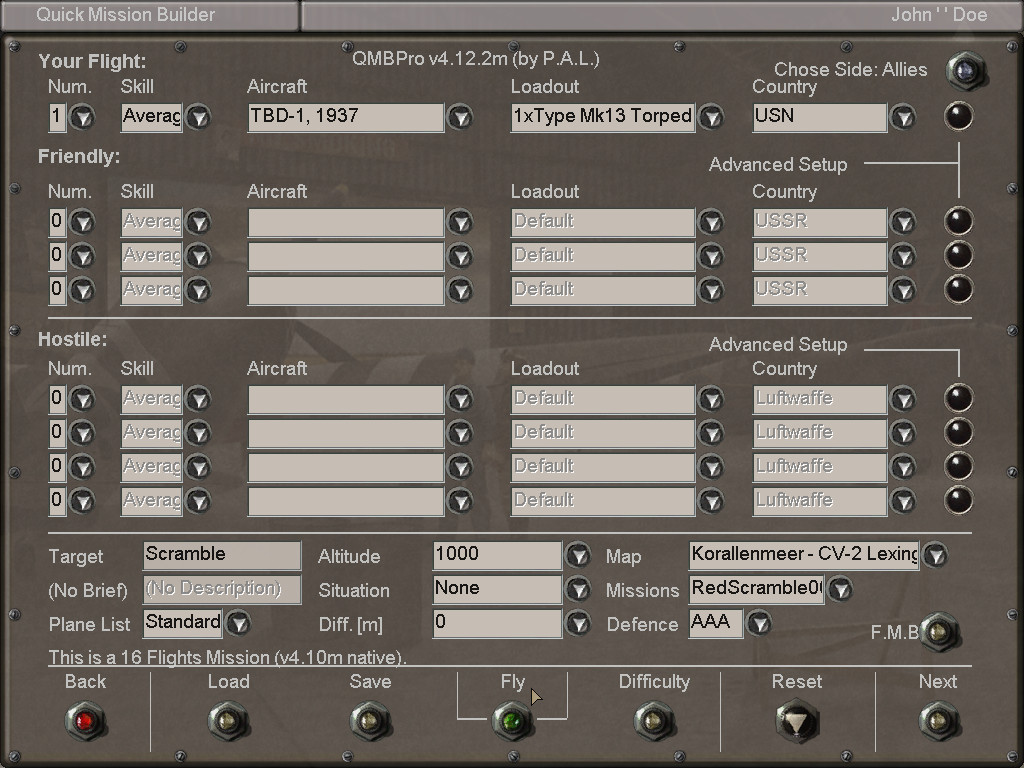Open first Friendly row Num dropdown
Viewport: 1024px width, 768px height.
coord(82,222)
